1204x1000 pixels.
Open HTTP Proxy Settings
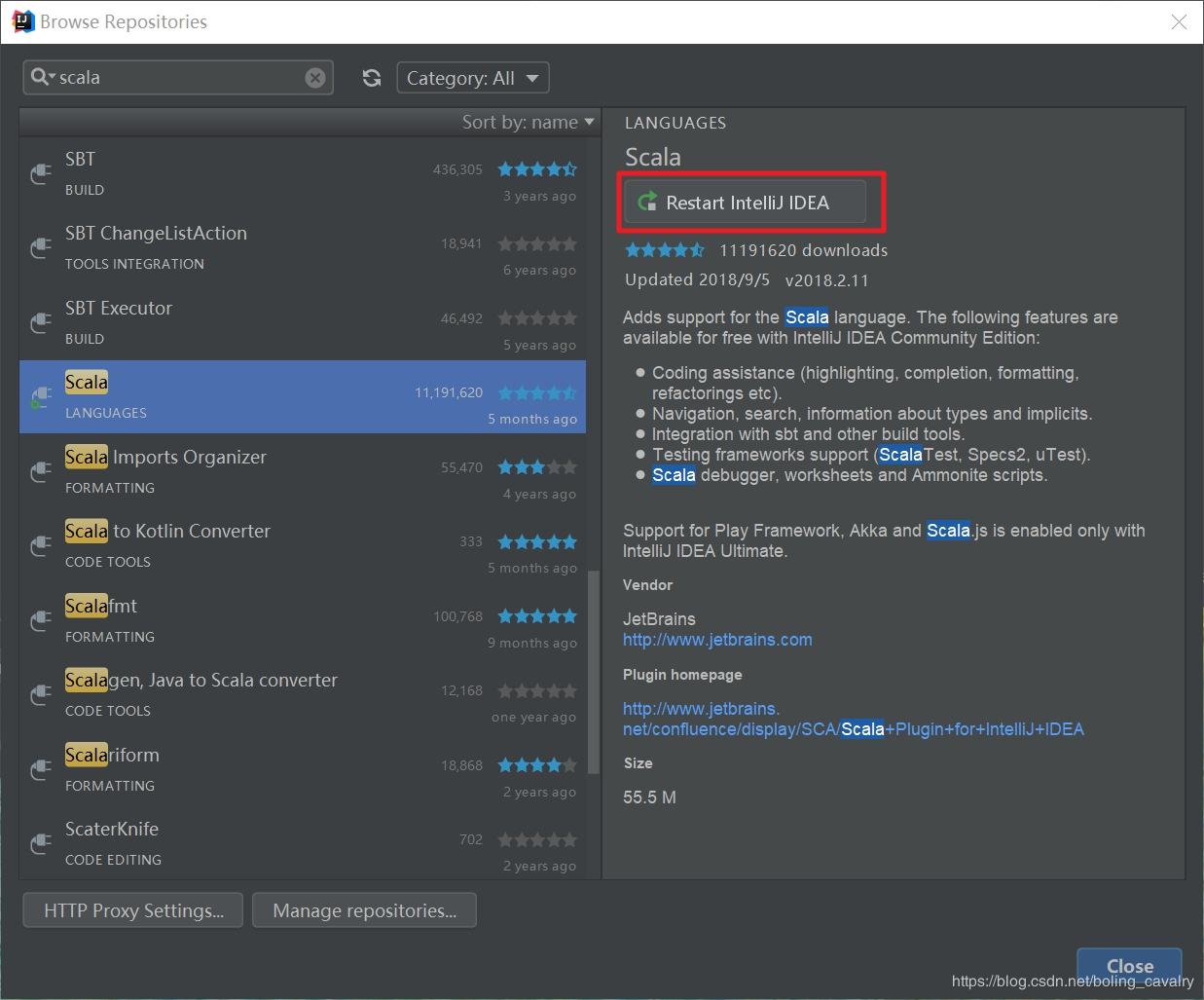(x=133, y=910)
